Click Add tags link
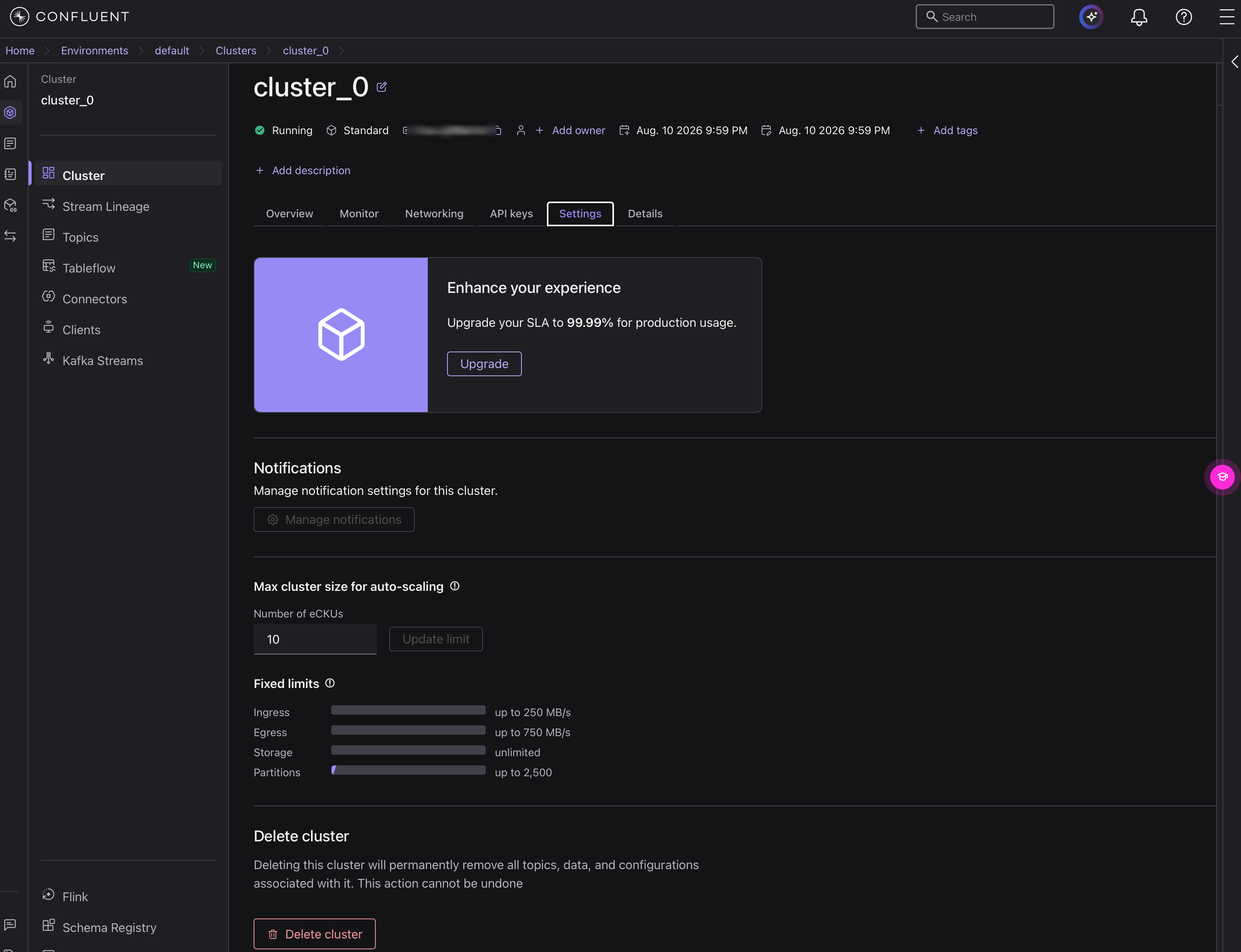This screenshot has width=1241, height=952. point(947,130)
